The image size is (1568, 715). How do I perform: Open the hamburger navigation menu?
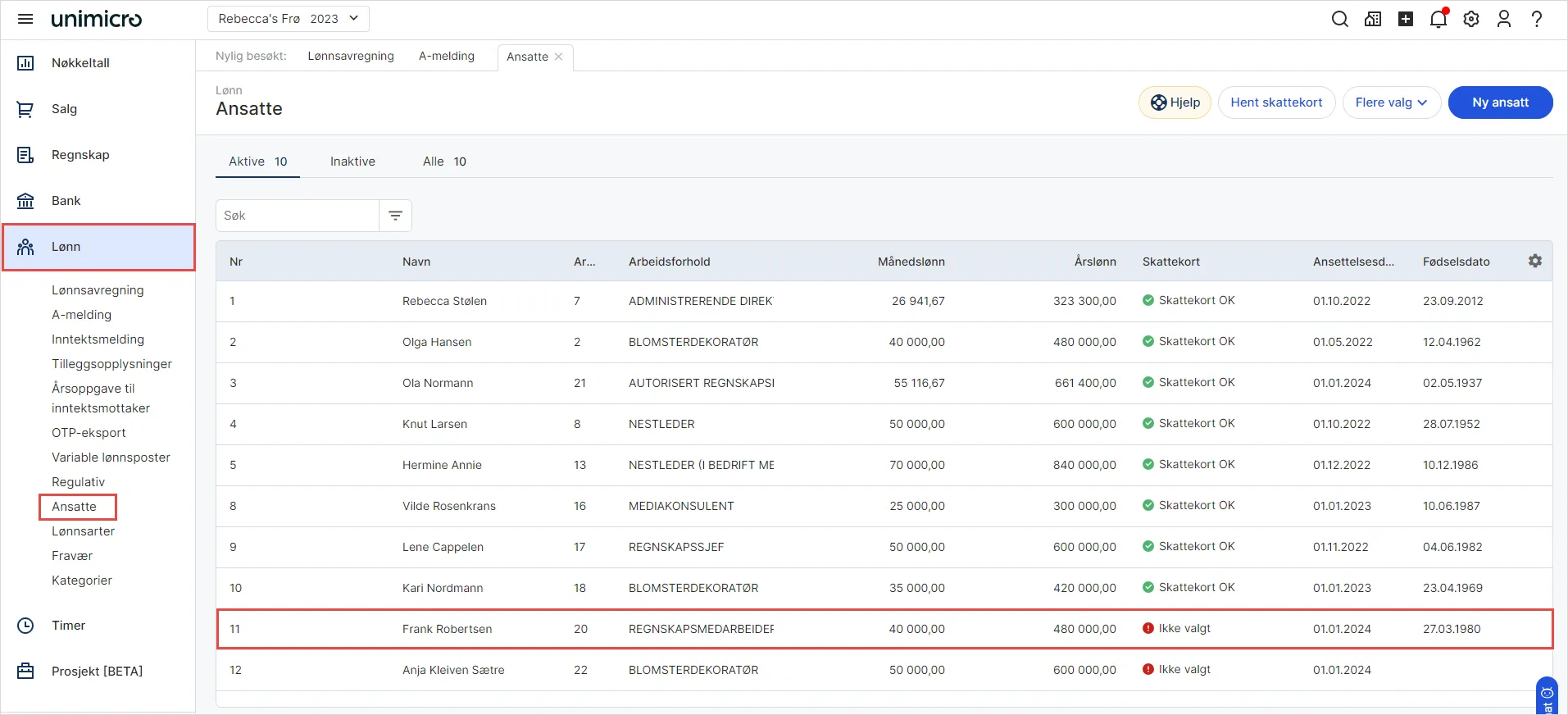[25, 19]
